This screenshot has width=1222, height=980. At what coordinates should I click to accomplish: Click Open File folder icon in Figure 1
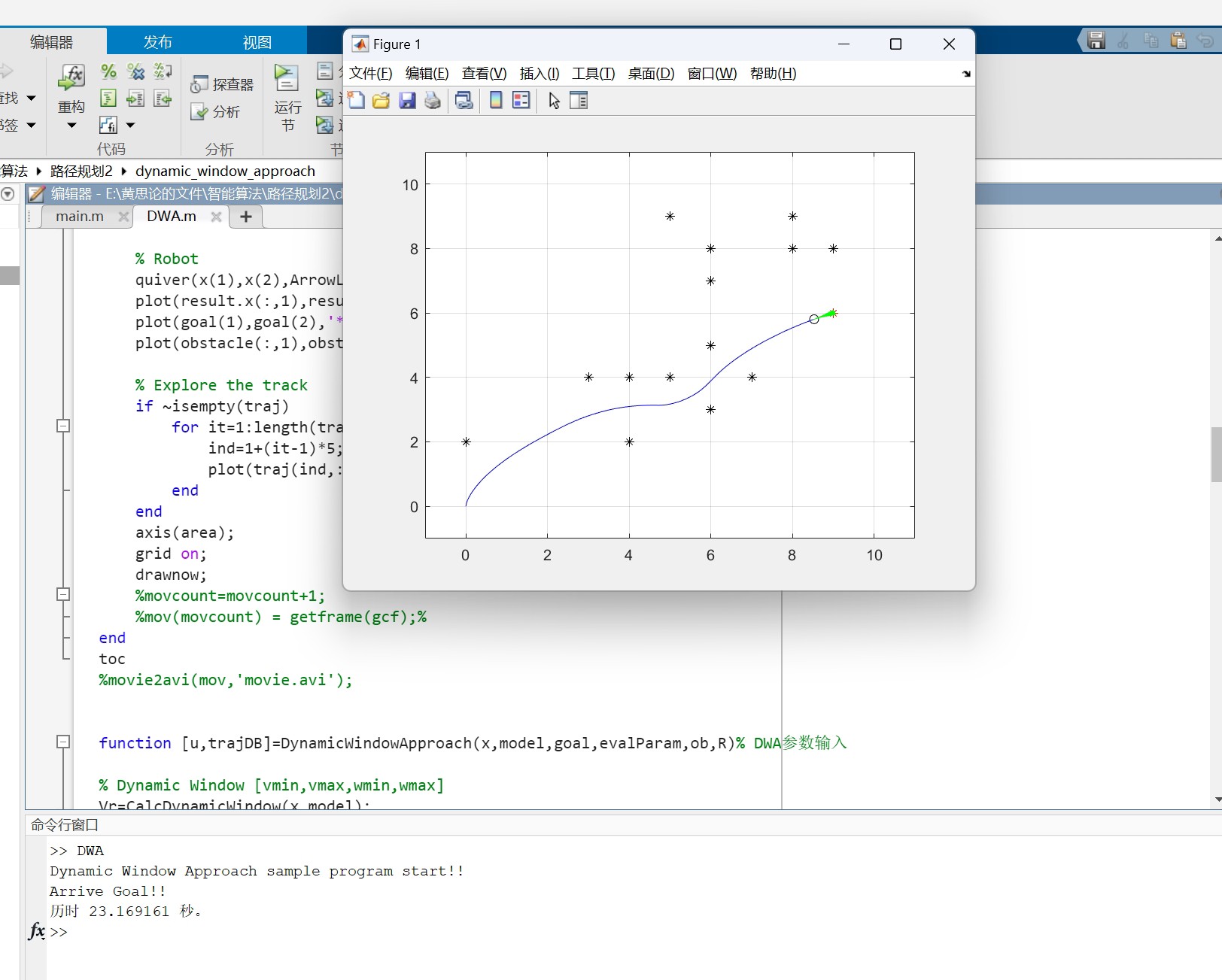click(381, 100)
